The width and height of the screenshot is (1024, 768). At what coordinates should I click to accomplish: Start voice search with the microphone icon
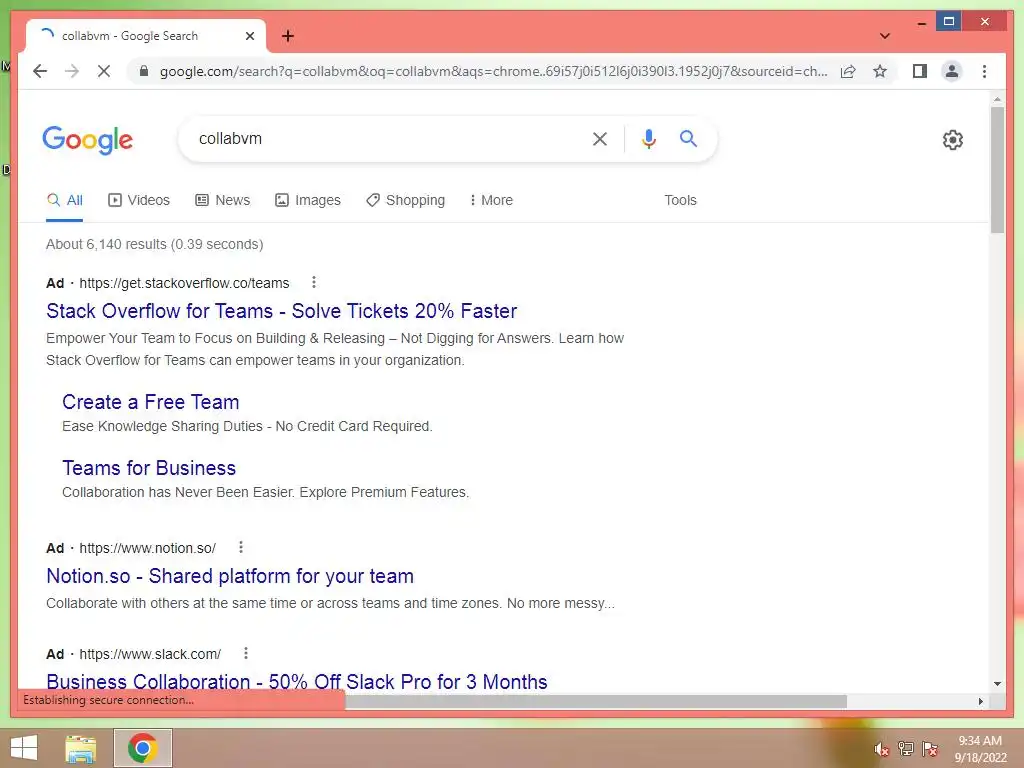tap(648, 138)
